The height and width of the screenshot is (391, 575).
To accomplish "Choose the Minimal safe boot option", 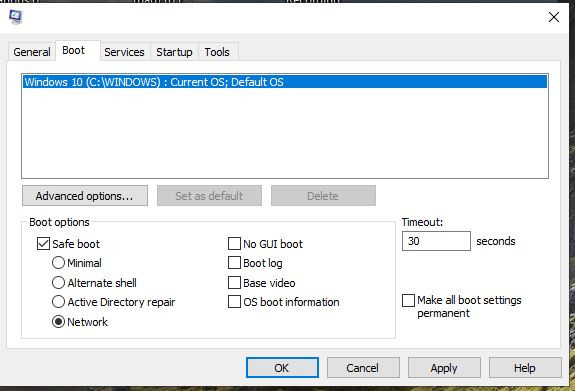I will pyautogui.click(x=58, y=263).
